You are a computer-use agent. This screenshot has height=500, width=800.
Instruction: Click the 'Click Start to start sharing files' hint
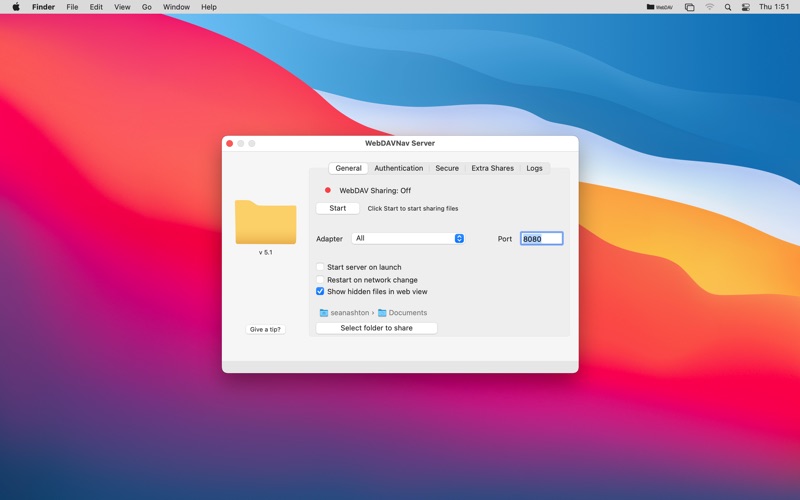click(x=413, y=209)
